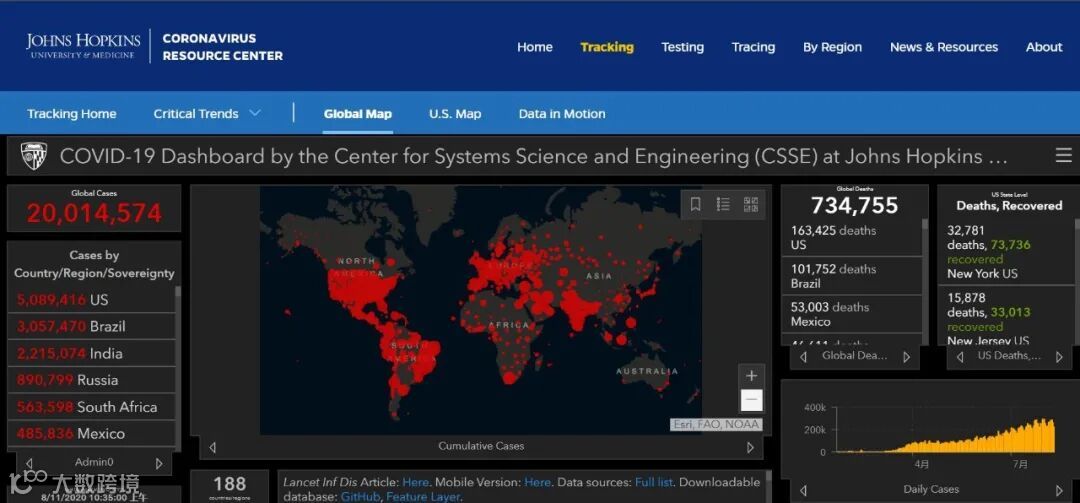This screenshot has width=1080, height=503.
Task: Open the Feature Layer link
Action: pos(423,496)
